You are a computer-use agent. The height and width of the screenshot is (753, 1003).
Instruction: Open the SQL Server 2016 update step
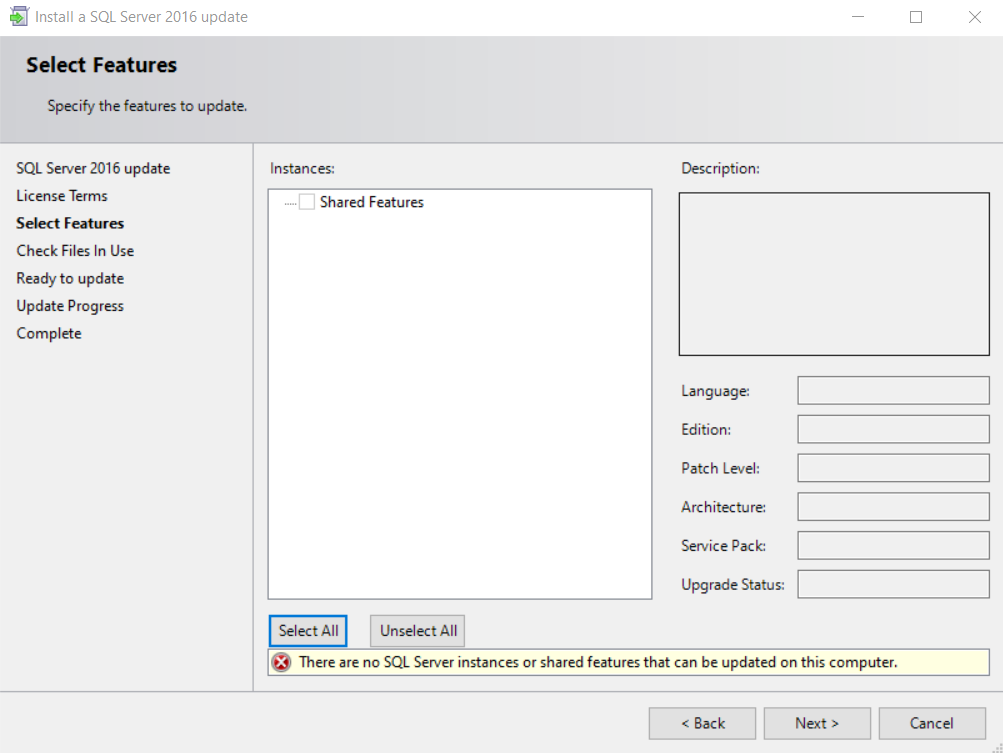tap(93, 168)
